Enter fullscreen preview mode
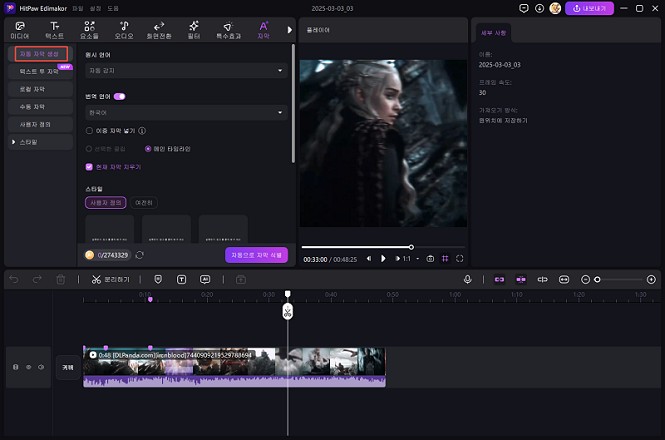The width and height of the screenshot is (665, 440). point(460,258)
